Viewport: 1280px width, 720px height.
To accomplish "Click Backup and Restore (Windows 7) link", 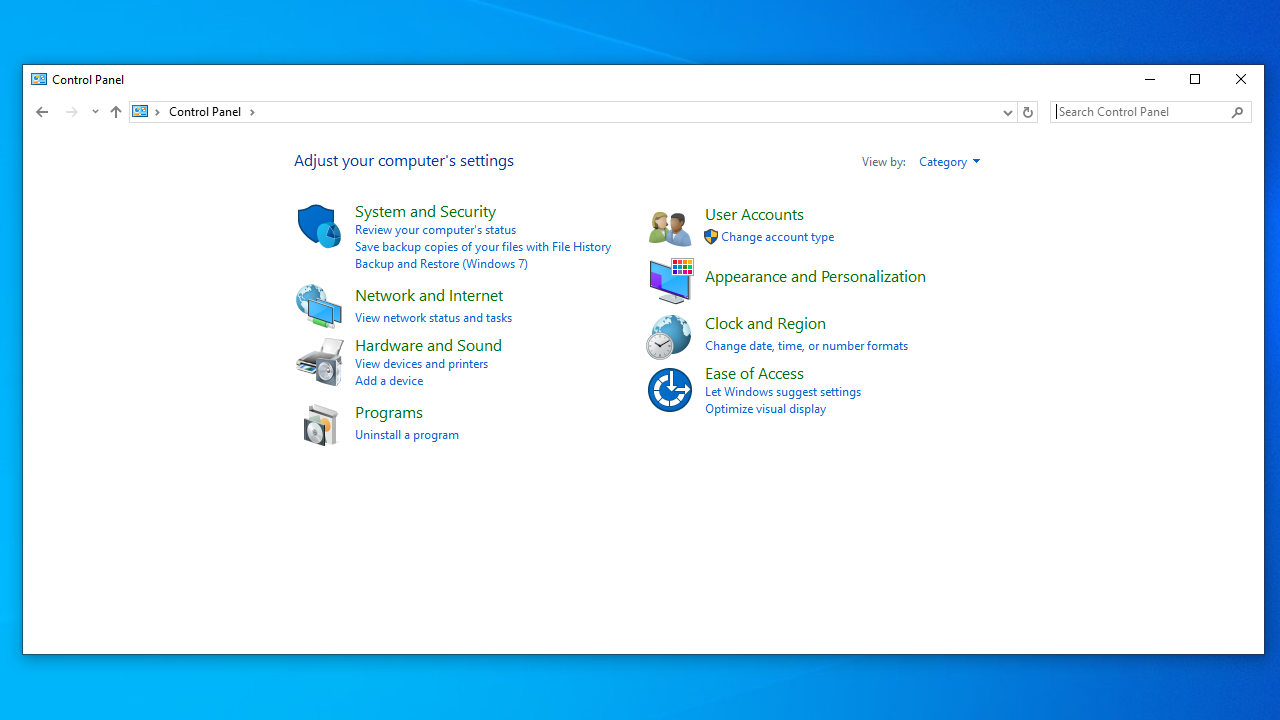I will 441,264.
